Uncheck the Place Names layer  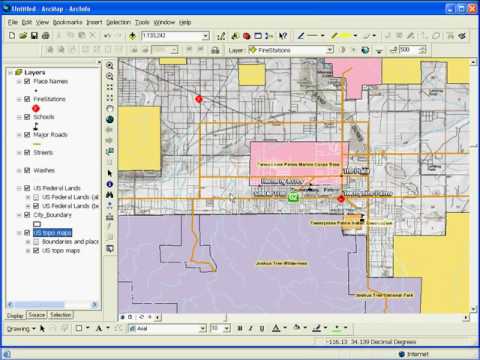tap(27, 81)
